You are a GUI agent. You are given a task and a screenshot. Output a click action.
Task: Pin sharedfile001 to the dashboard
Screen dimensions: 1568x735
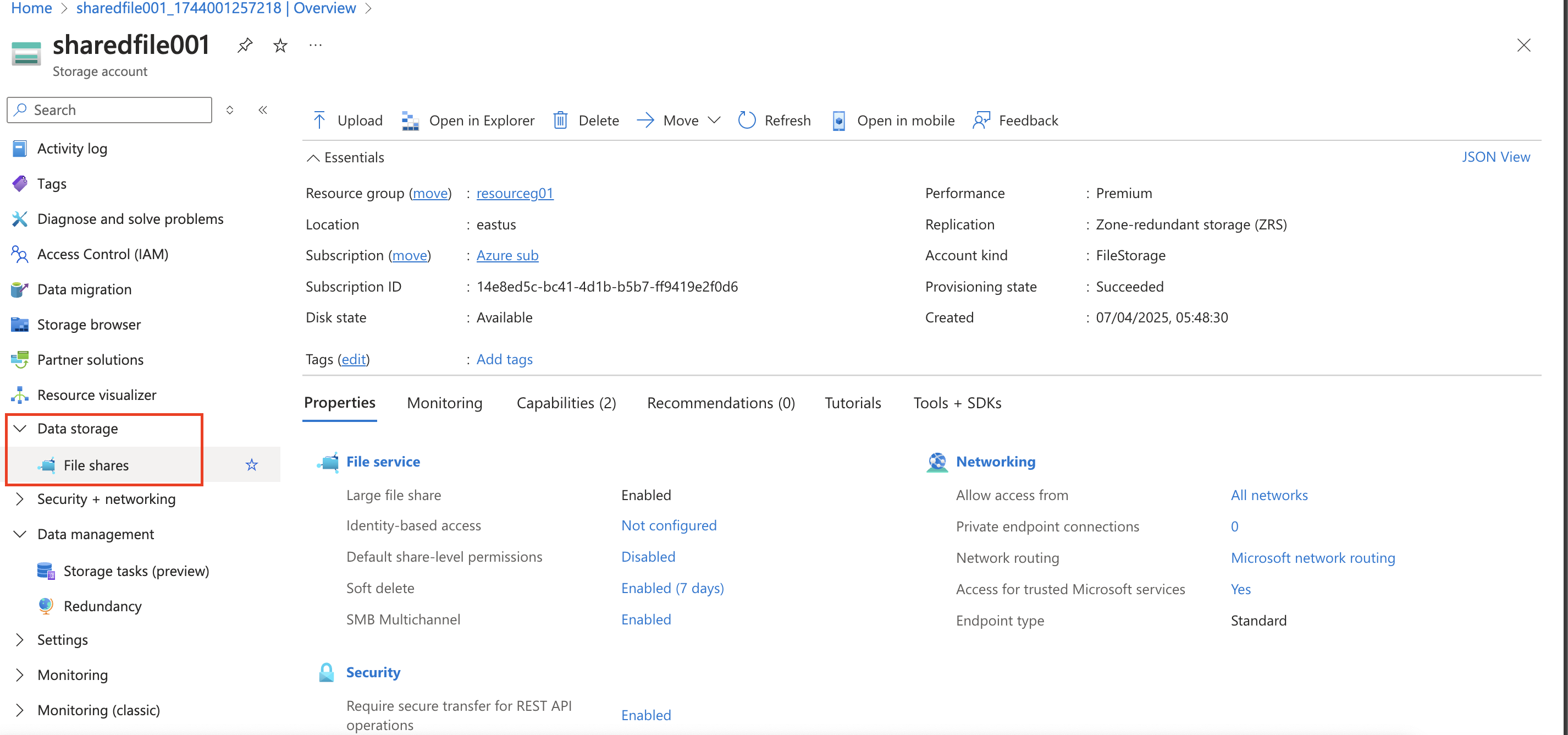(x=245, y=45)
